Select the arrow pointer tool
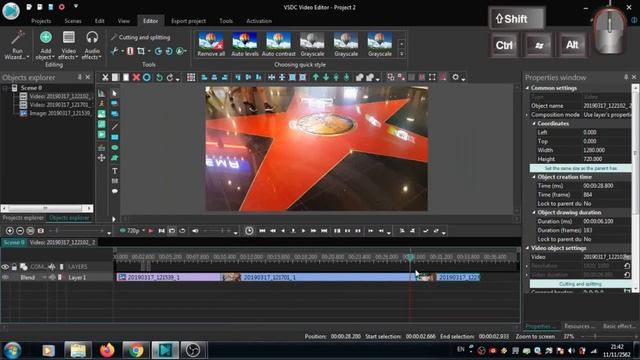This screenshot has width=640, height=360. (x=115, y=93)
